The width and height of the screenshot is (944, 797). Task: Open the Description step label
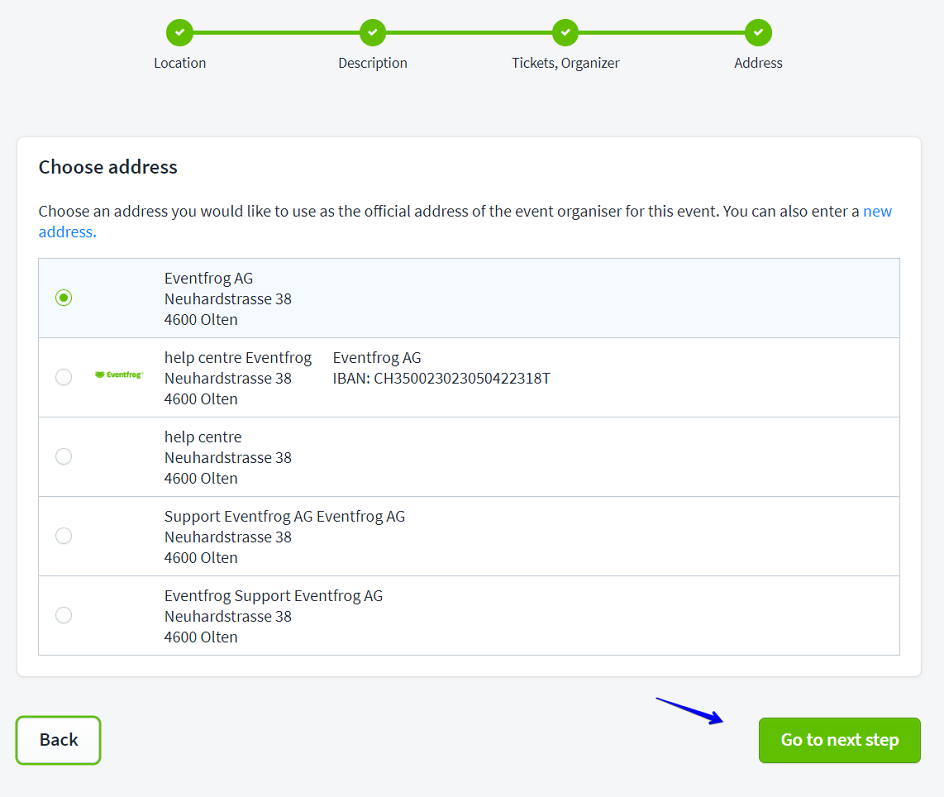pos(373,63)
